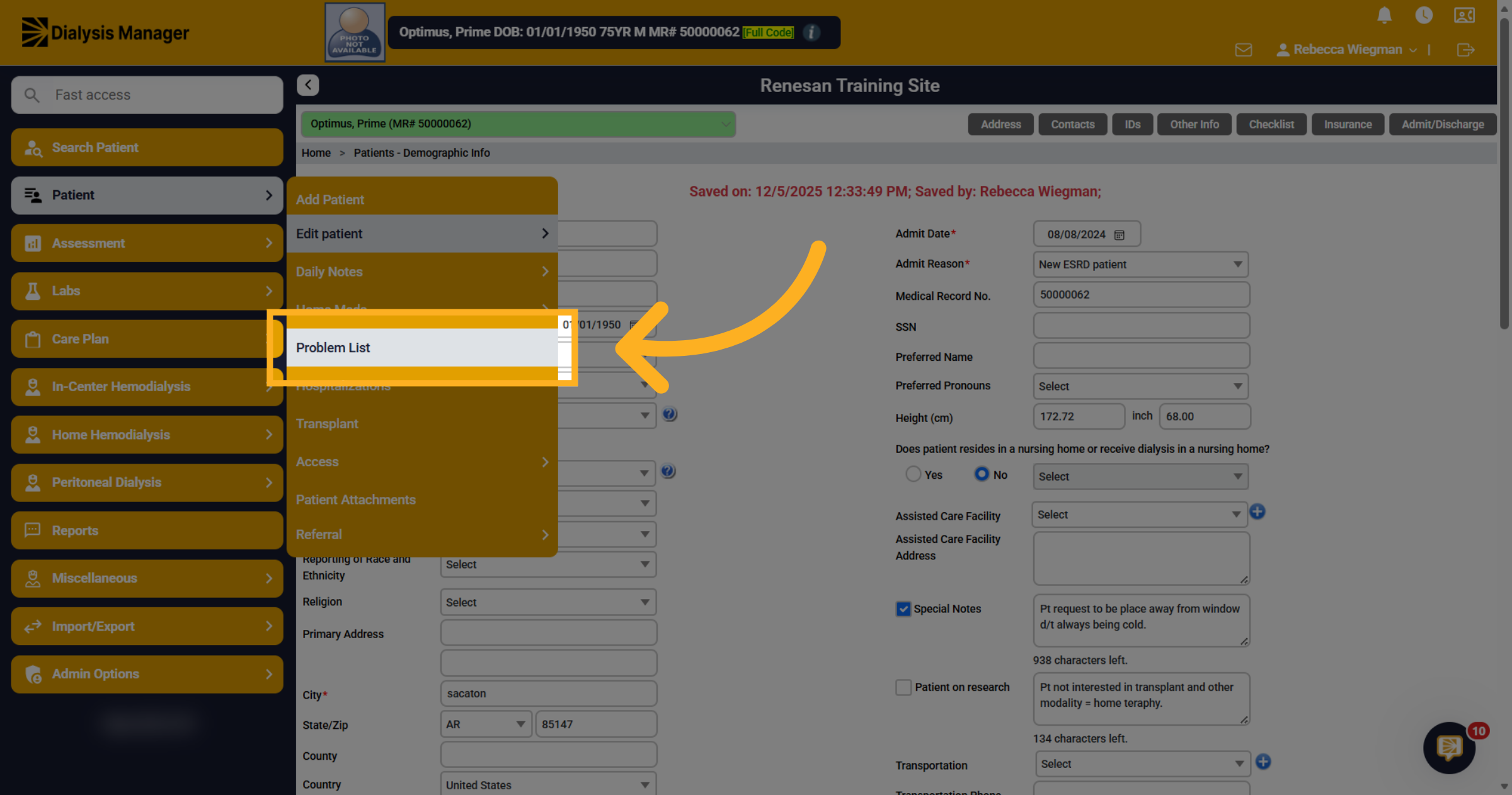1512x795 pixels.
Task: Uncheck the Special Notes checkbox
Action: pyautogui.click(x=903, y=609)
